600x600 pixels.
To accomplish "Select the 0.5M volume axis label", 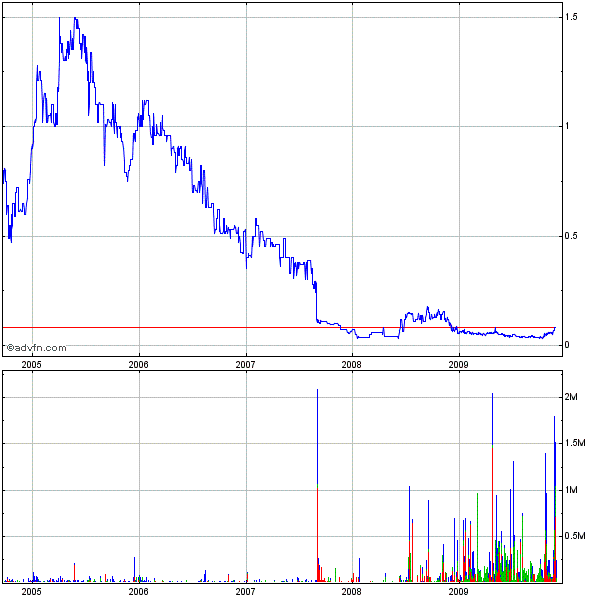I will point(575,536).
